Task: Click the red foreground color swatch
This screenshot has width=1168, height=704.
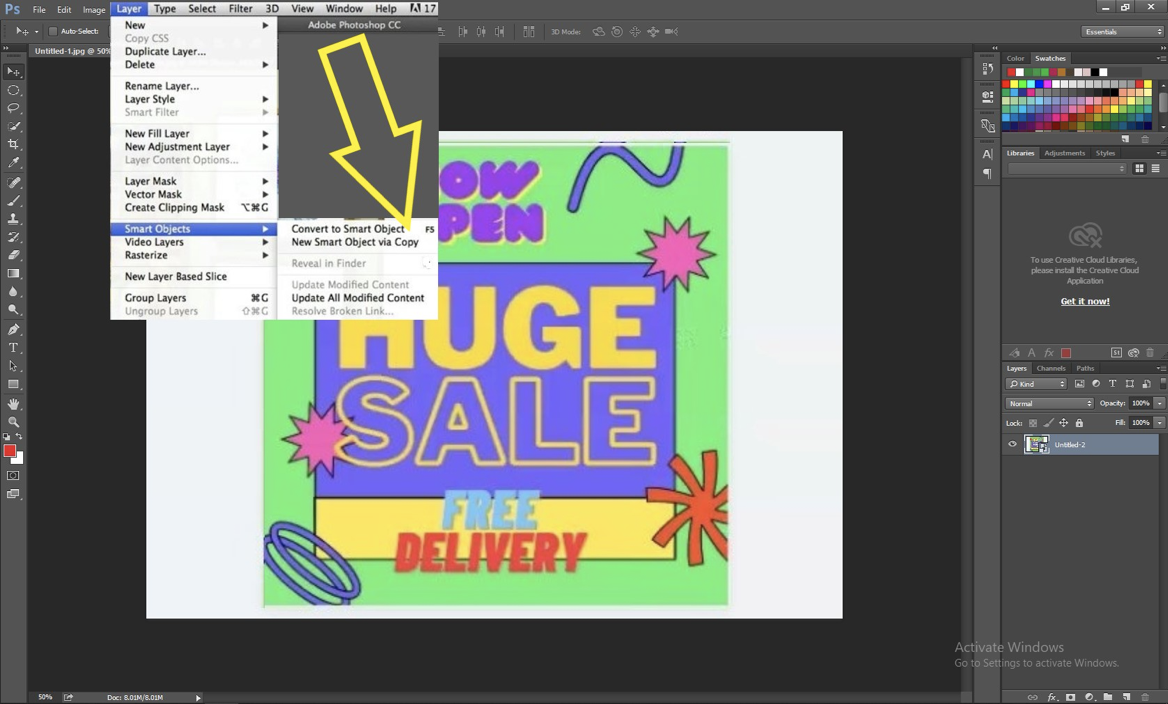Action: click(x=9, y=451)
